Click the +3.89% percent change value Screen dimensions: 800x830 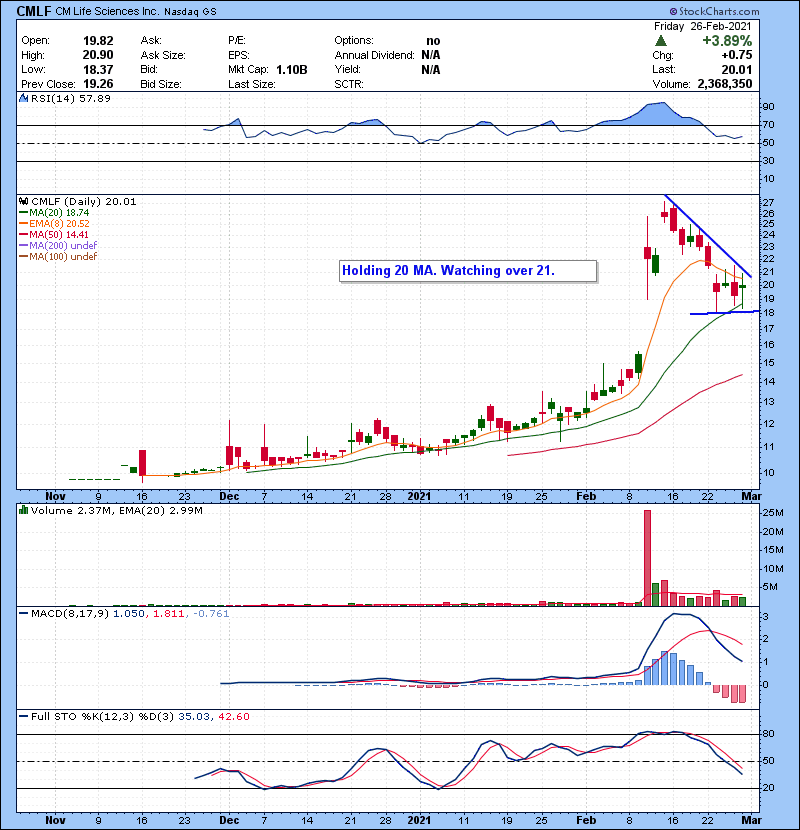727,41
